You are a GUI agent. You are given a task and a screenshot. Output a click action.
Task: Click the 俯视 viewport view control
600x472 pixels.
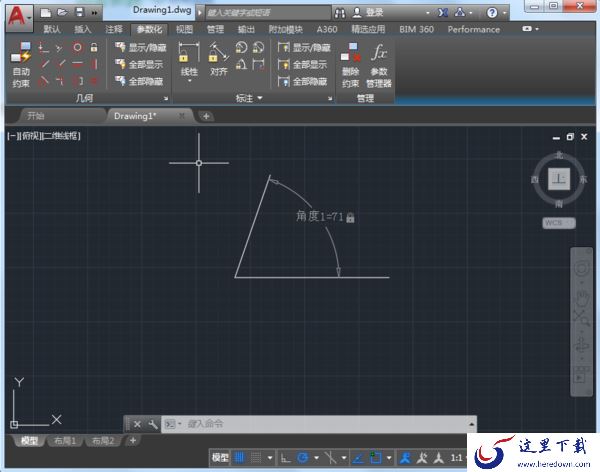31,136
